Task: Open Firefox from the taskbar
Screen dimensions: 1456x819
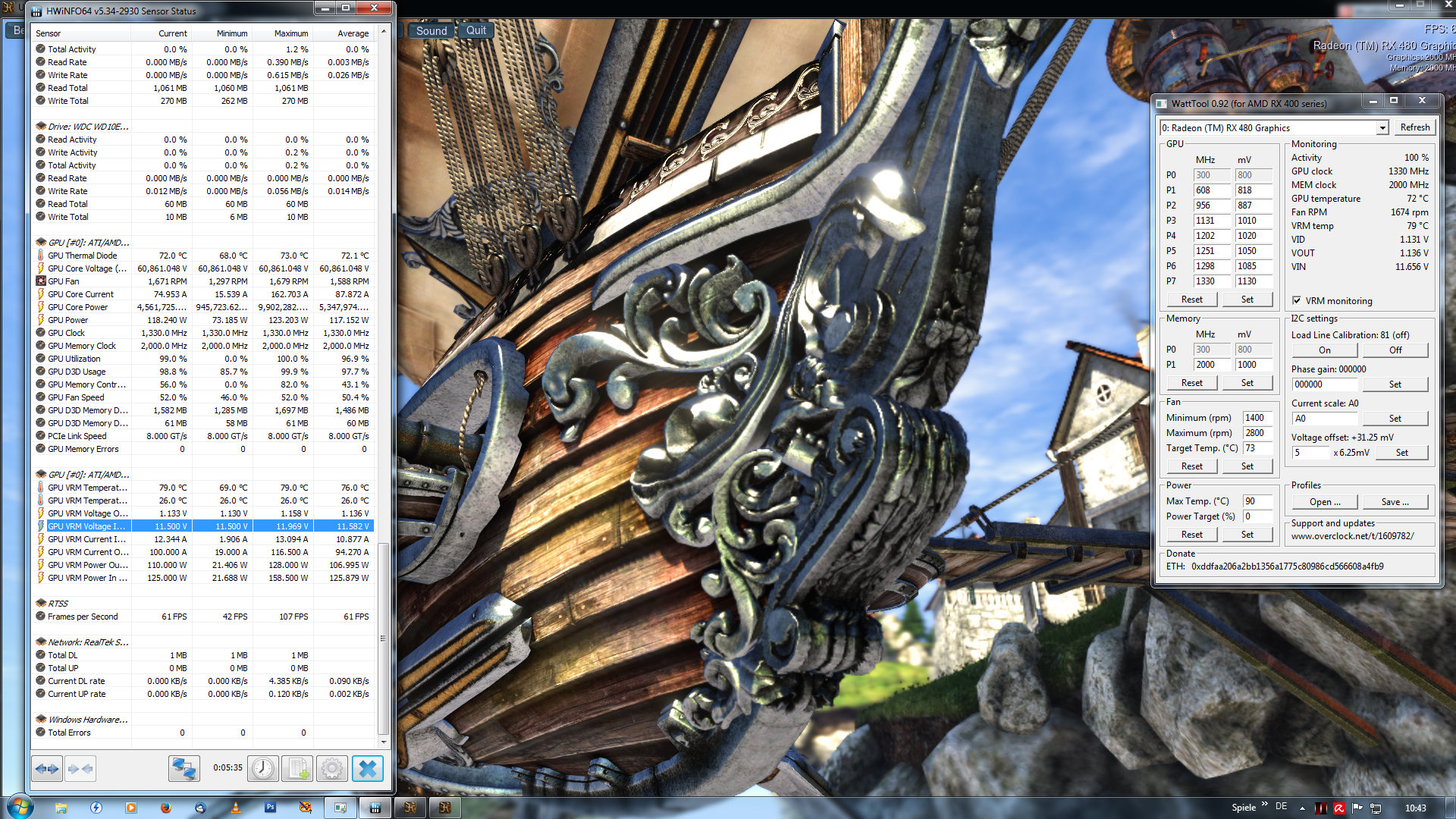Action: tap(165, 808)
